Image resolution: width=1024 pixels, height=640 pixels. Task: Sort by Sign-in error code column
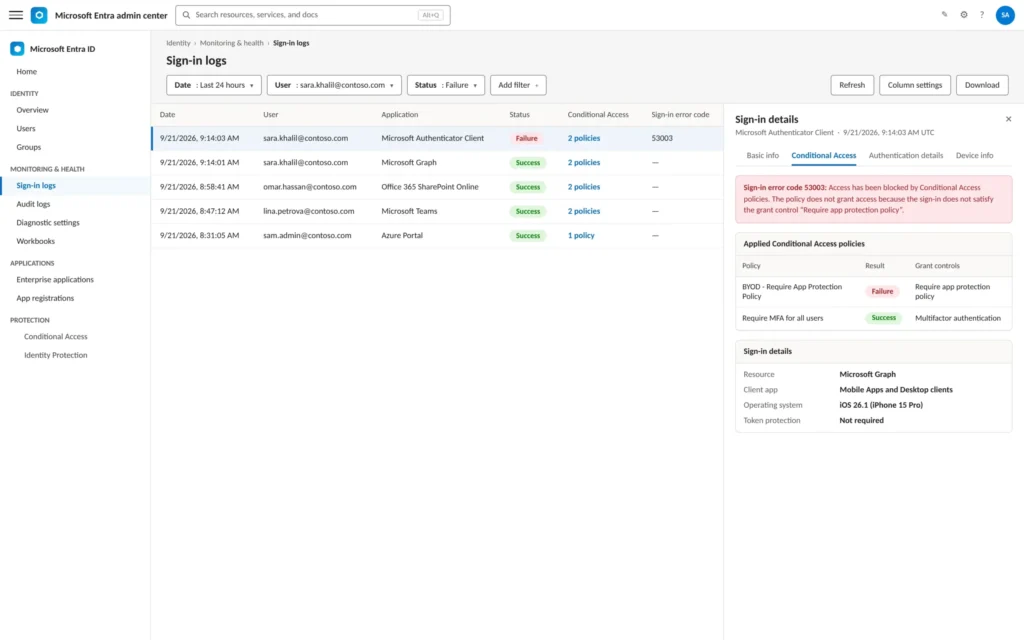tap(680, 114)
